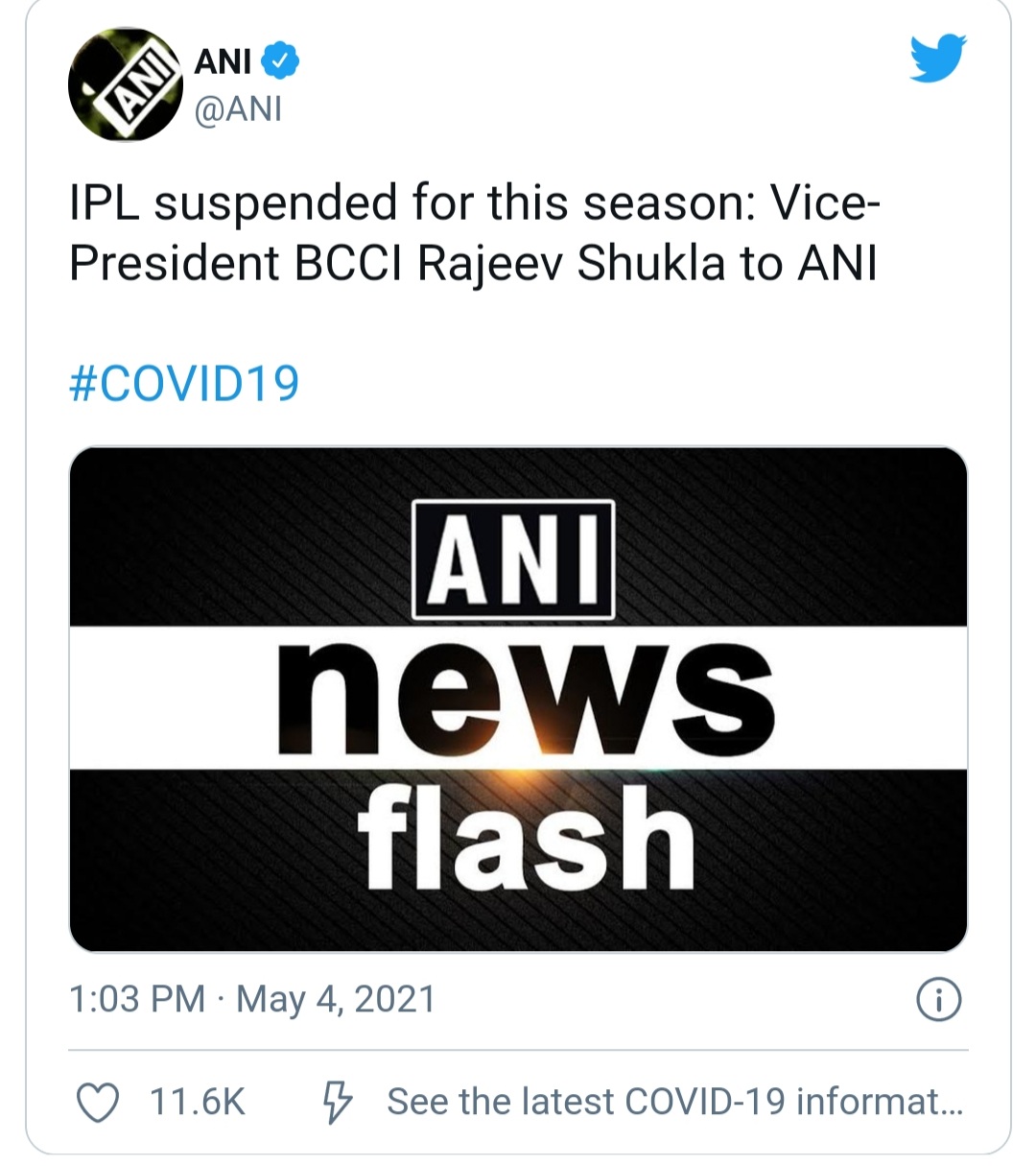Click the 11.6K likes count
The image size is (1036, 1166).
[x=198, y=1102]
